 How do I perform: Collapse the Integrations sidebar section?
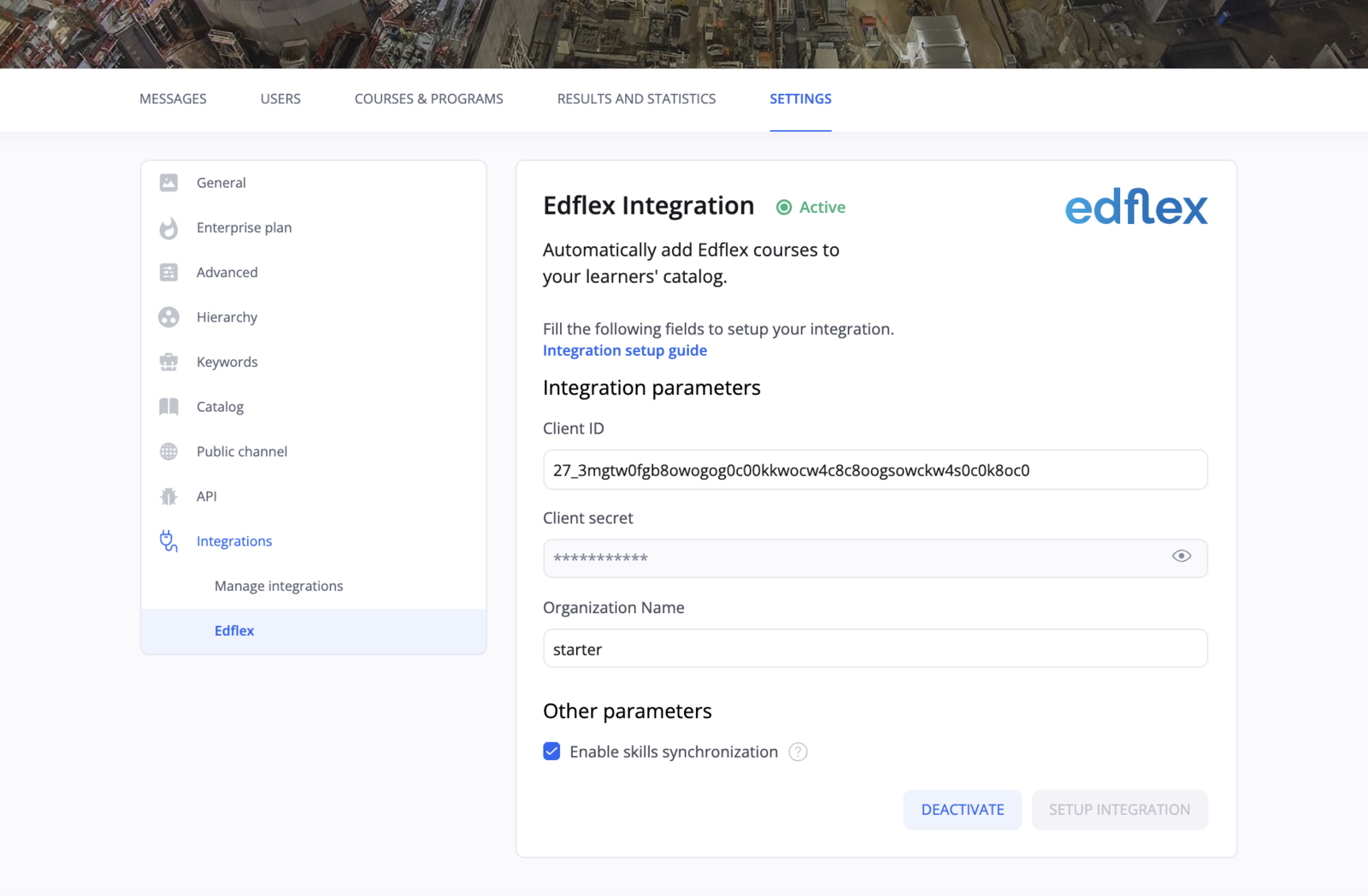(x=314, y=541)
